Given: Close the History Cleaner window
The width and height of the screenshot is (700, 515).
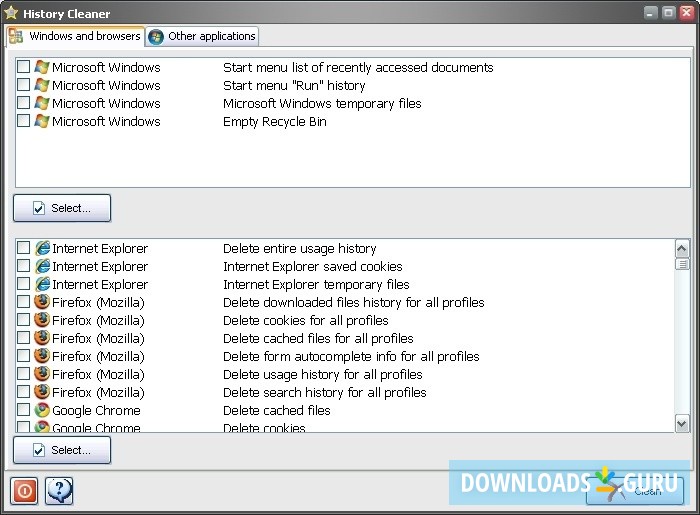Looking at the screenshot, I should (x=687, y=12).
